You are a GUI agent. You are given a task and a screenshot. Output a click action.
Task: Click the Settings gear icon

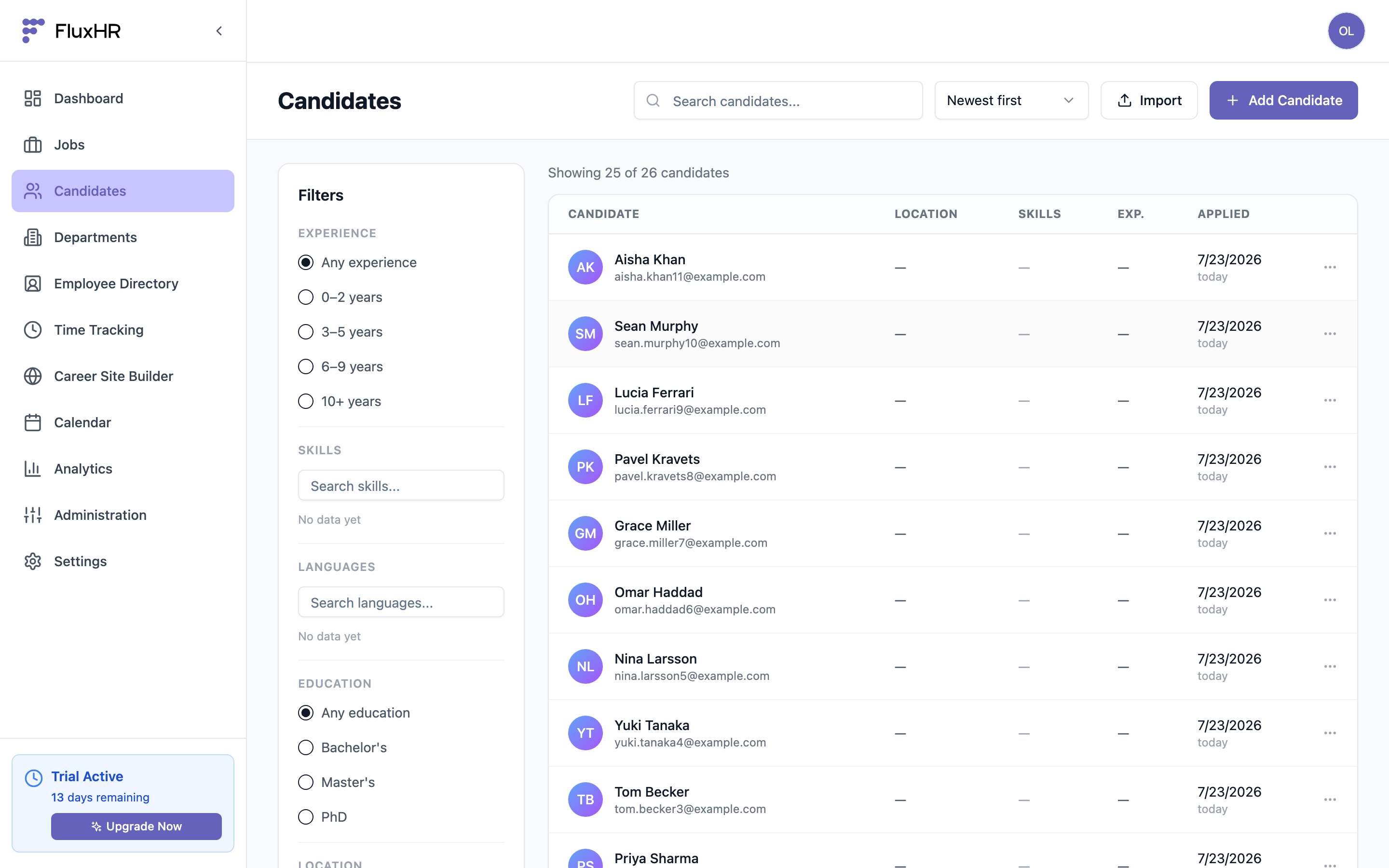[x=33, y=561]
